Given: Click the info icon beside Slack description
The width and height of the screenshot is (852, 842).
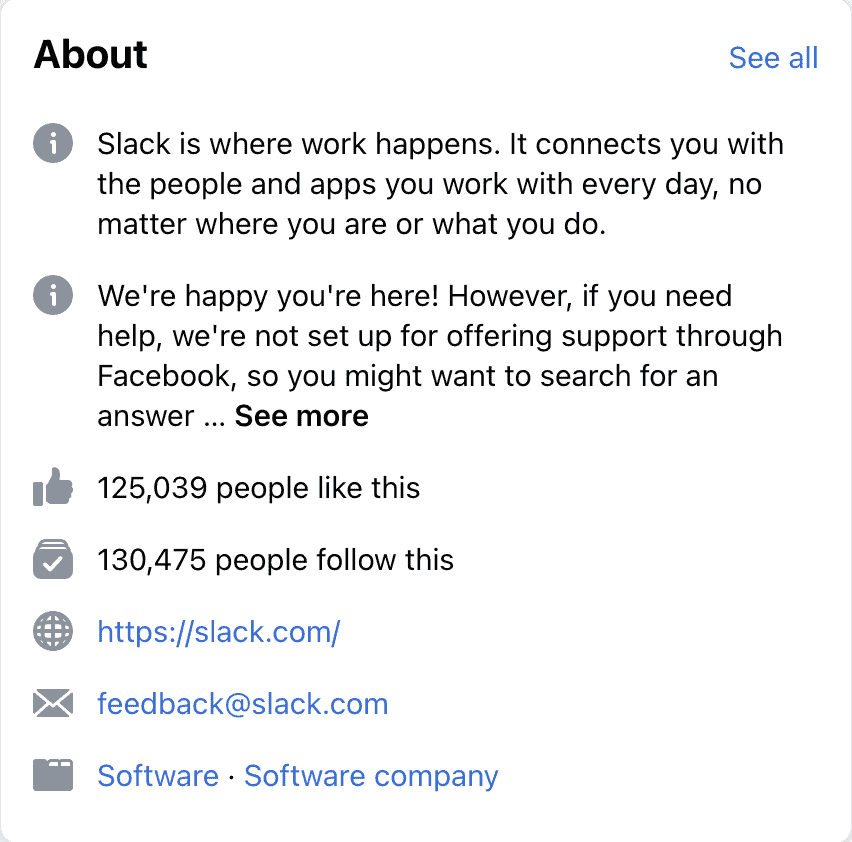Looking at the screenshot, I should click(53, 143).
